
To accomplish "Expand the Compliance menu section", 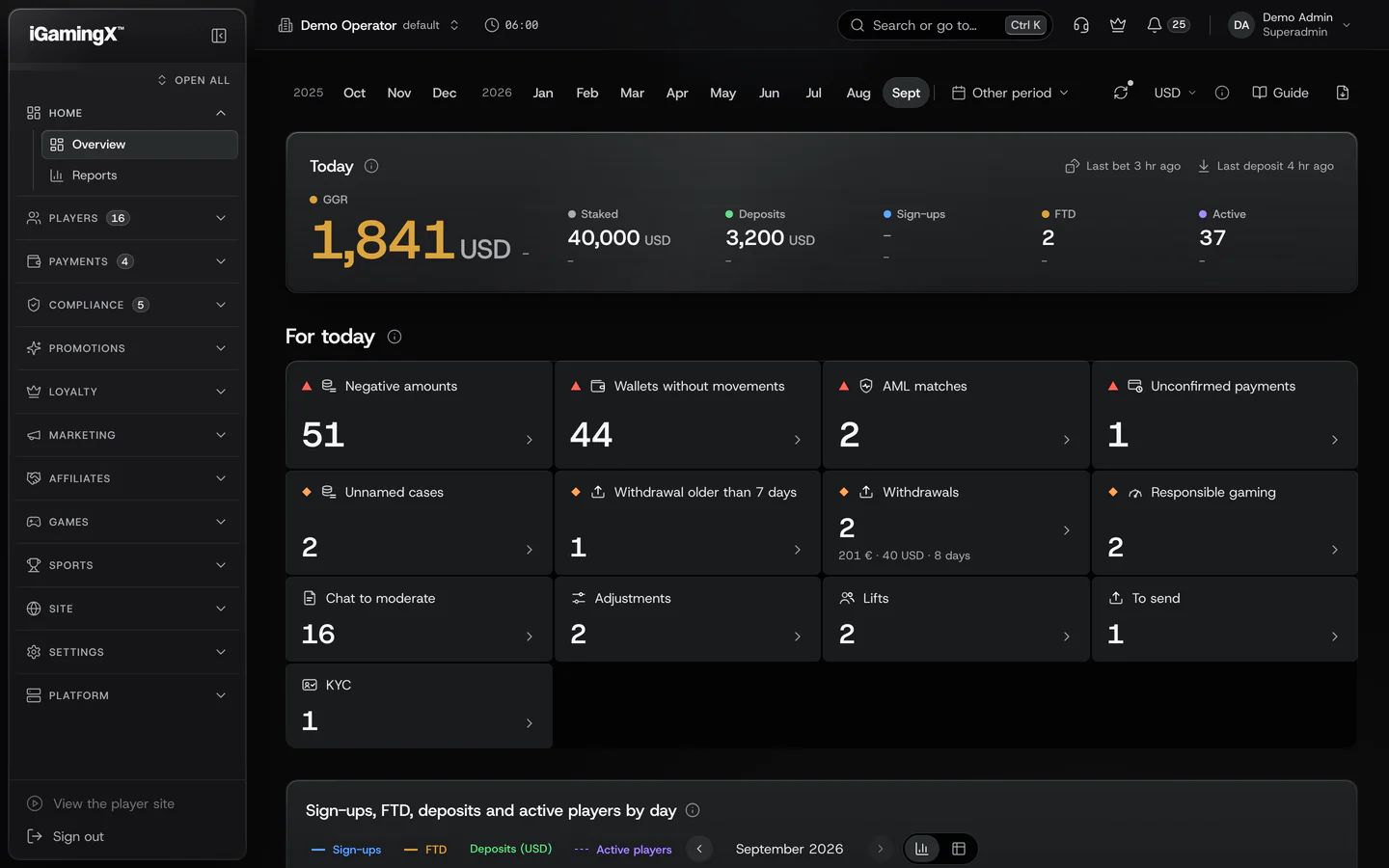I will [x=127, y=305].
